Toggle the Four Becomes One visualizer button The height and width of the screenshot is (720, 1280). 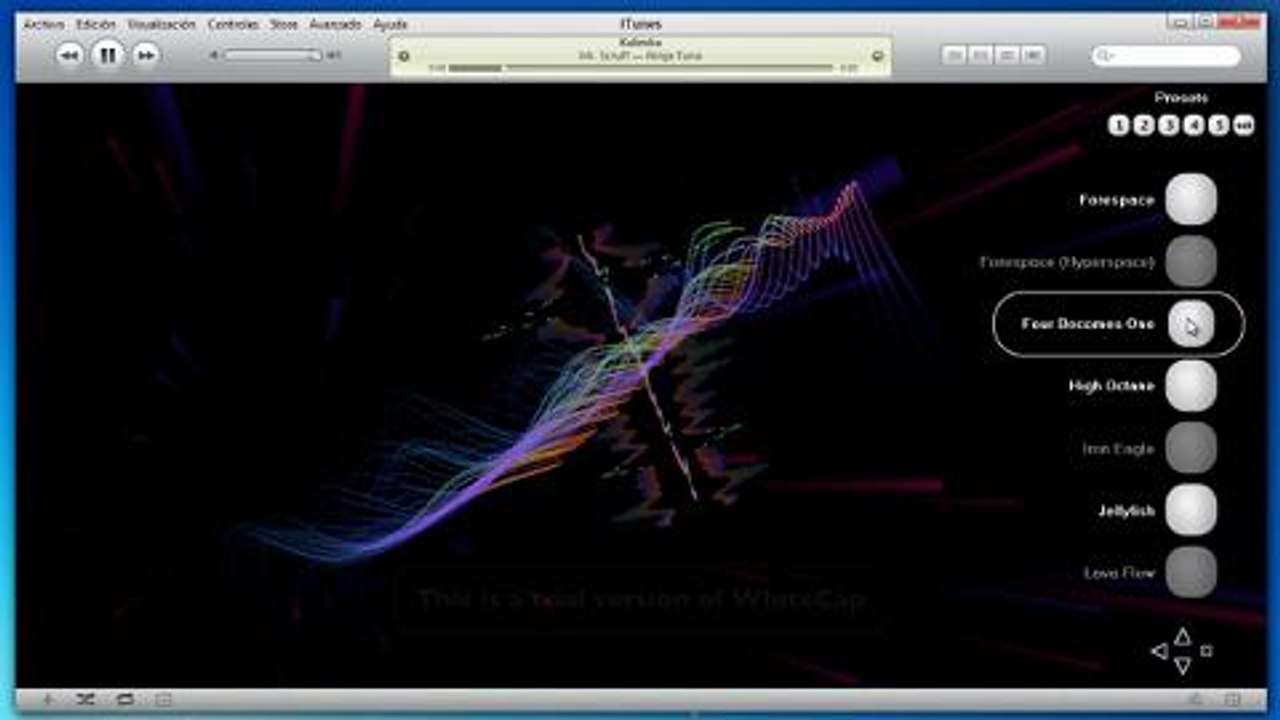click(1191, 324)
